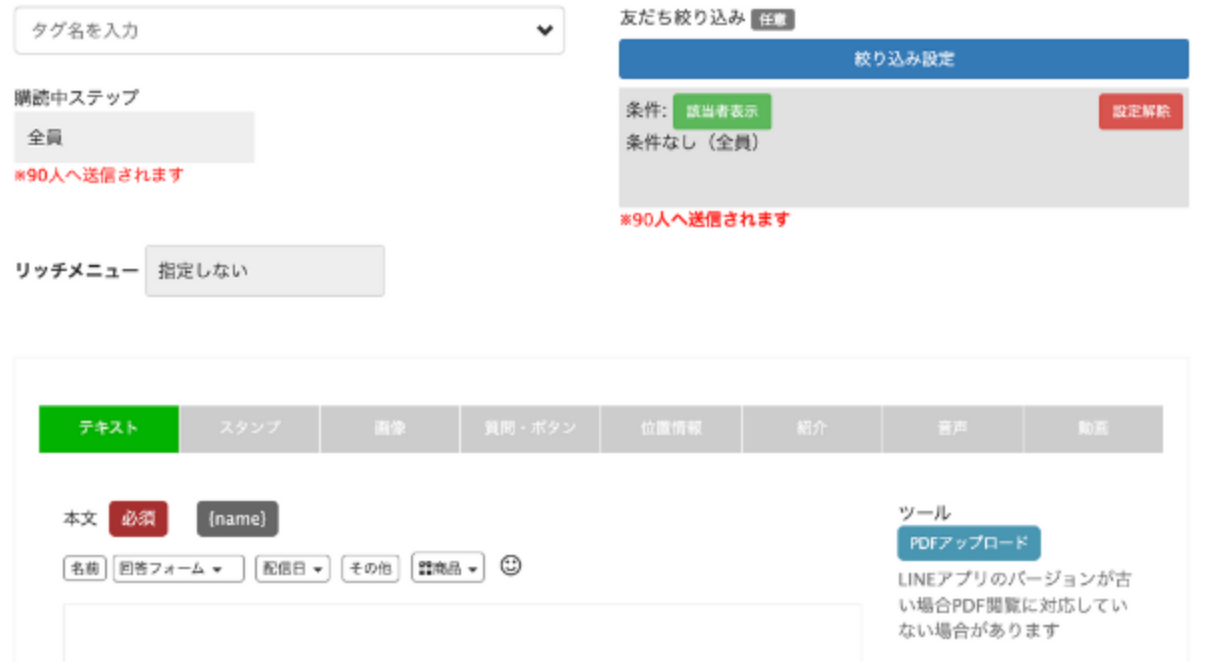
Task: Open the 位置情報 tab
Action: click(672, 428)
